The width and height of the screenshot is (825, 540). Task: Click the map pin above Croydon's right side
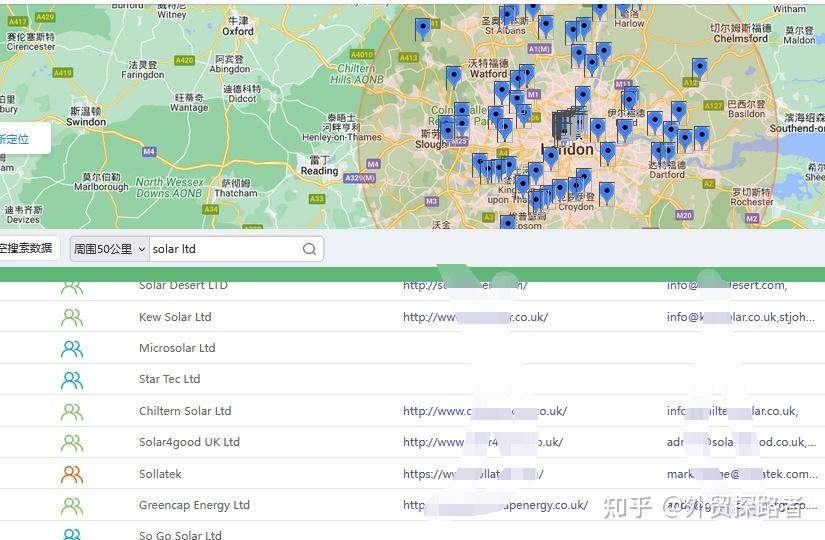coord(607,193)
